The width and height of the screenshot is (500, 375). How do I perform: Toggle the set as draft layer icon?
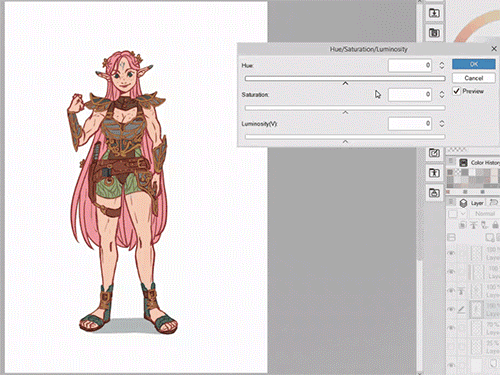click(484, 225)
